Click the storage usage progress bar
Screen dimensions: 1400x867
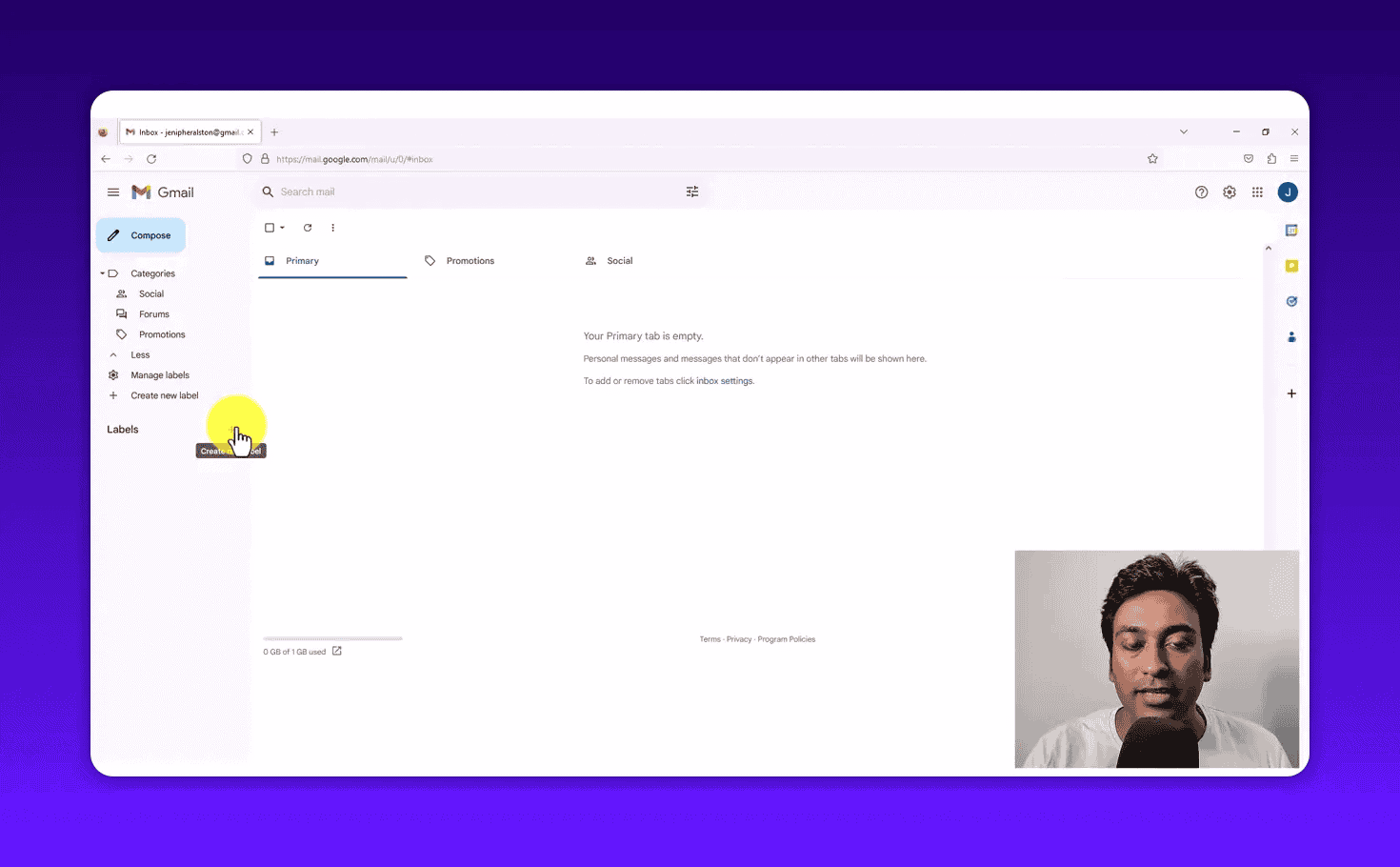(x=332, y=638)
